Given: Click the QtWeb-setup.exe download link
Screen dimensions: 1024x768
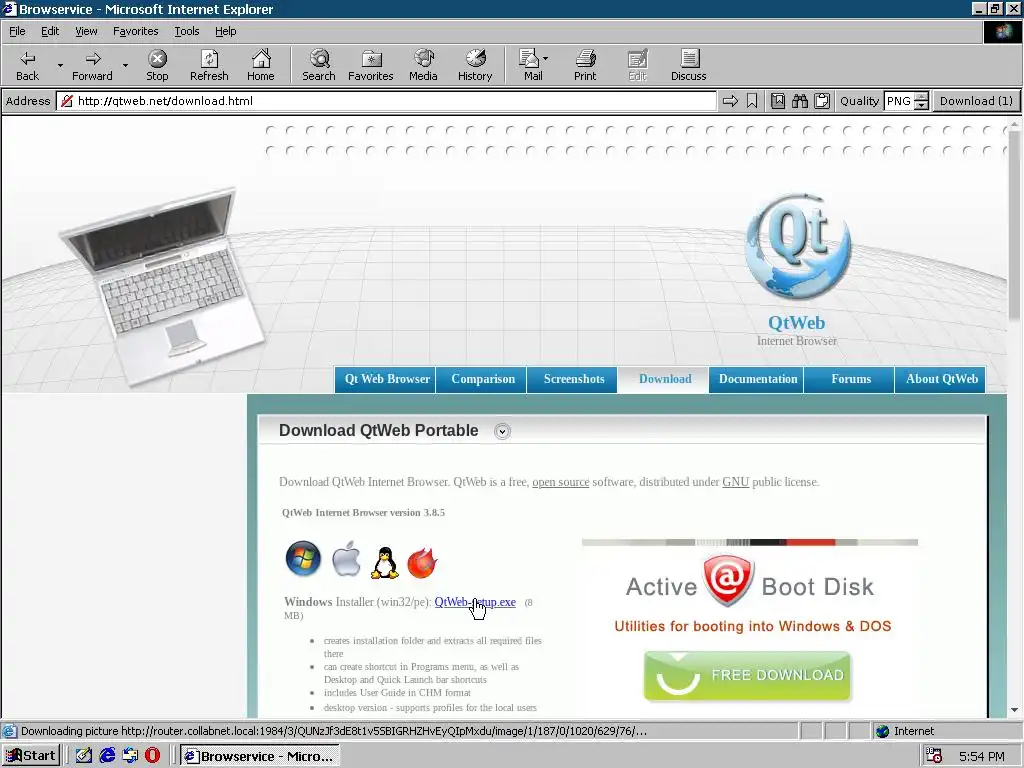Looking at the screenshot, I should [475, 602].
